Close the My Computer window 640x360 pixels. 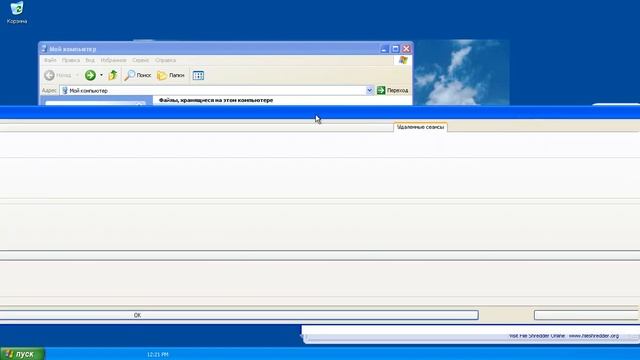click(x=406, y=49)
